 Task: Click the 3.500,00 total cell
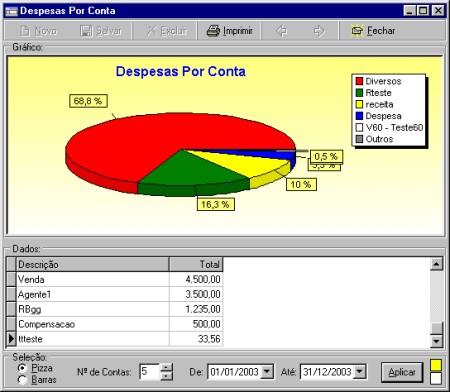196,294
